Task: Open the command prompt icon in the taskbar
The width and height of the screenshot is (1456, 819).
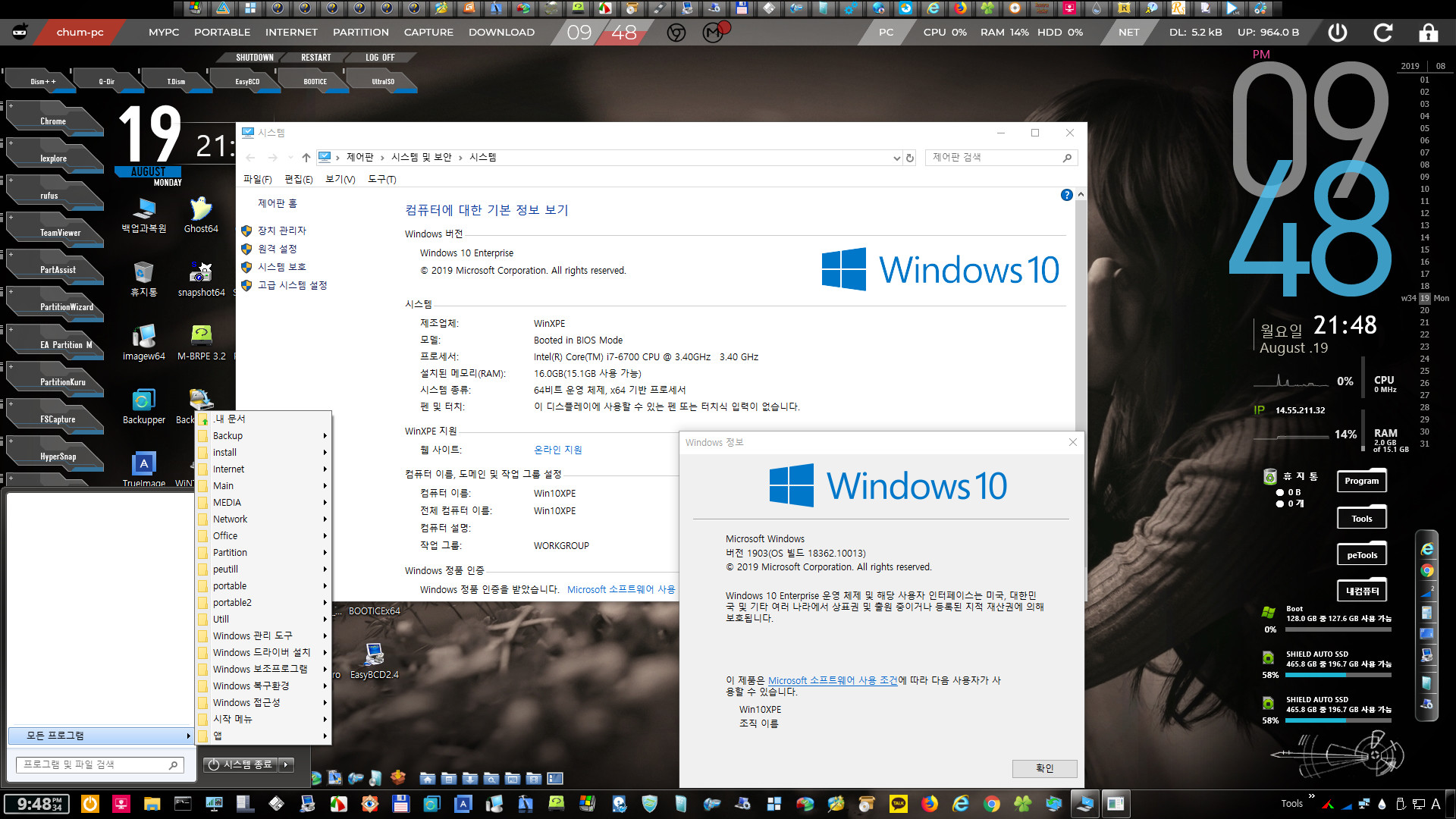Action: (x=183, y=804)
